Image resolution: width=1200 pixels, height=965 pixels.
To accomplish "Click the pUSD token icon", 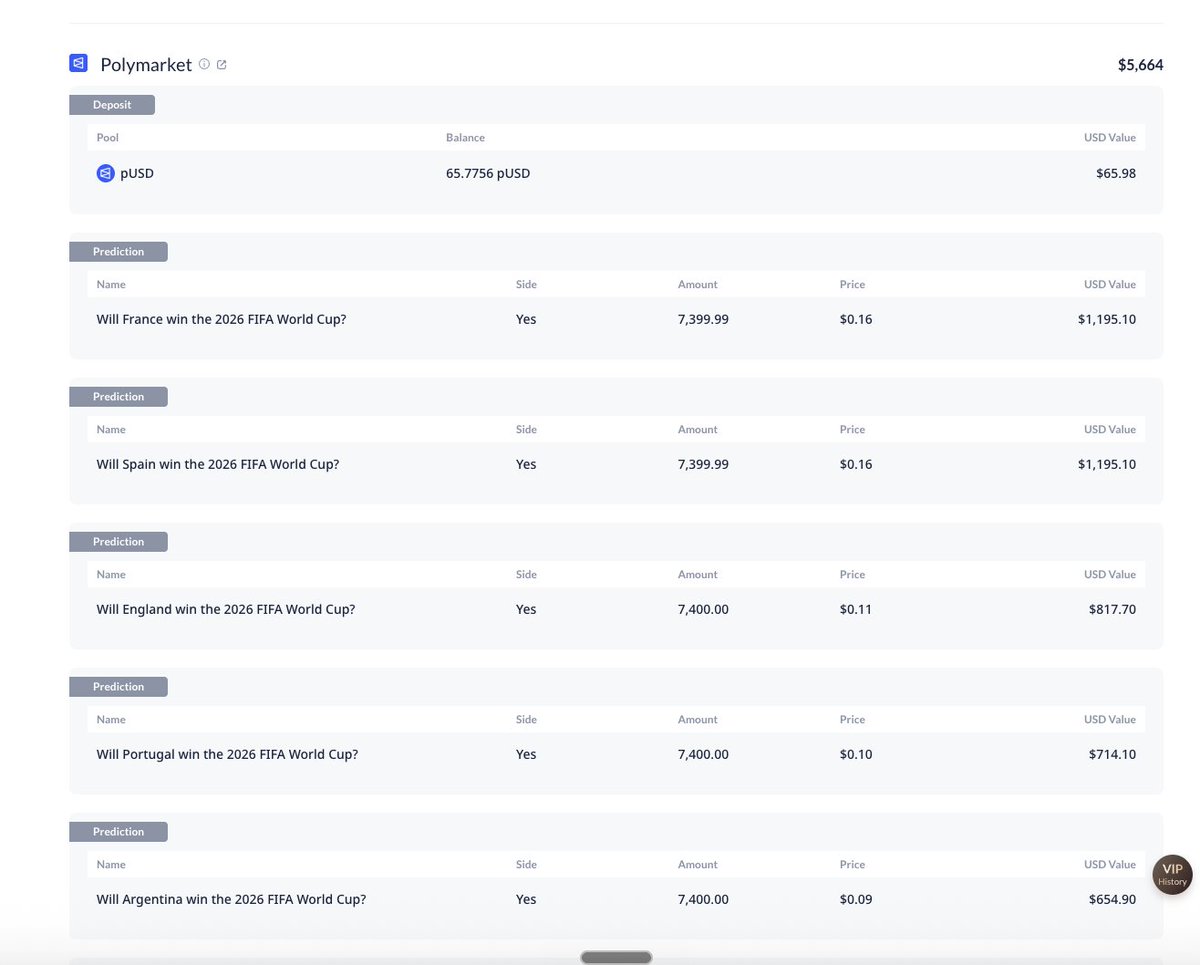I will coord(106,173).
